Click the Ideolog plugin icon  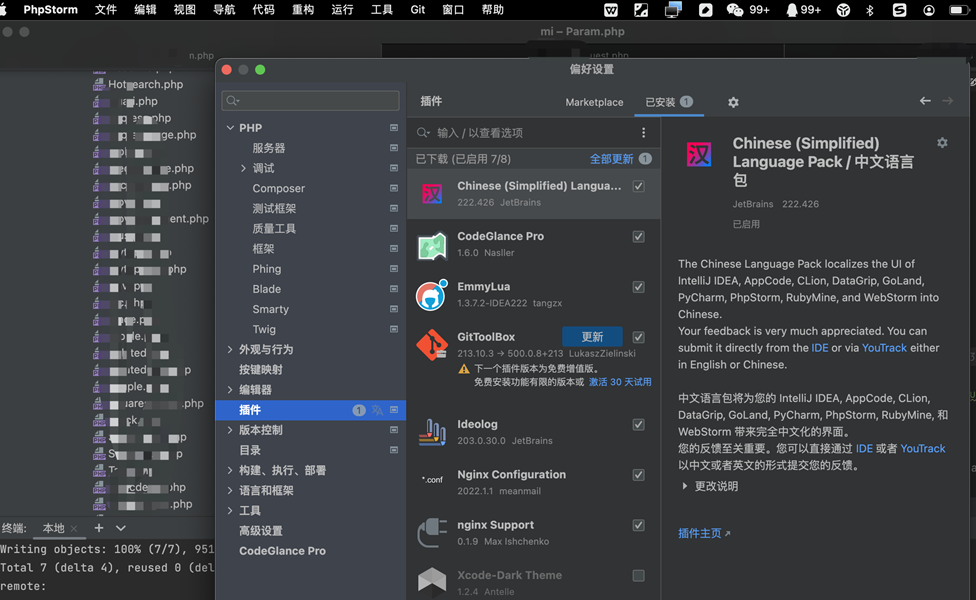point(432,433)
